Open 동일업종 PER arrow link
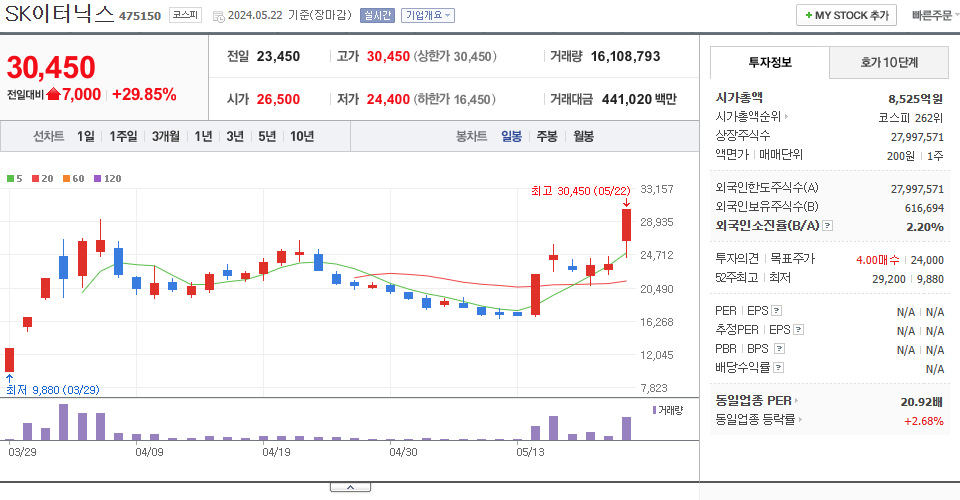Screen dimensions: 960x500 (796, 401)
